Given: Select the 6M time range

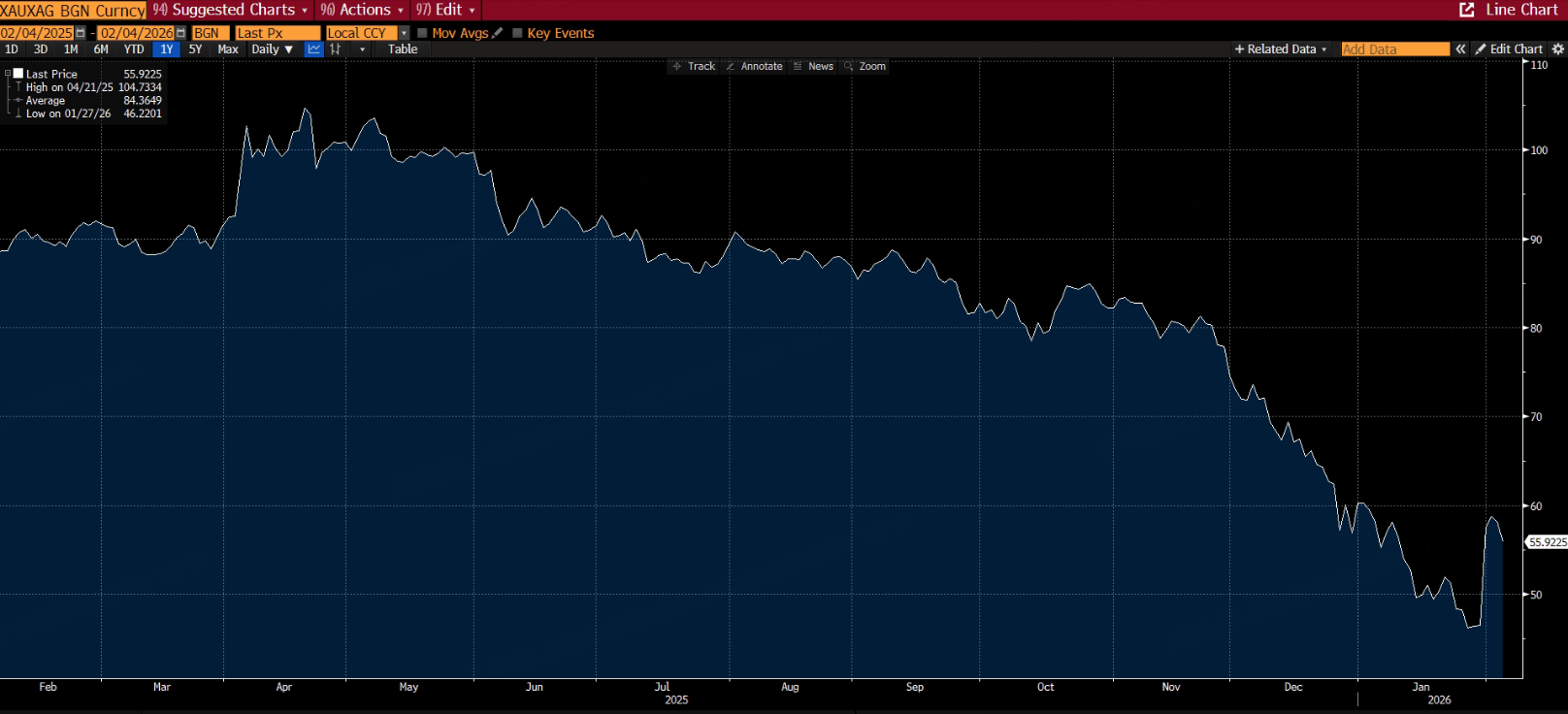Looking at the screenshot, I should [101, 49].
